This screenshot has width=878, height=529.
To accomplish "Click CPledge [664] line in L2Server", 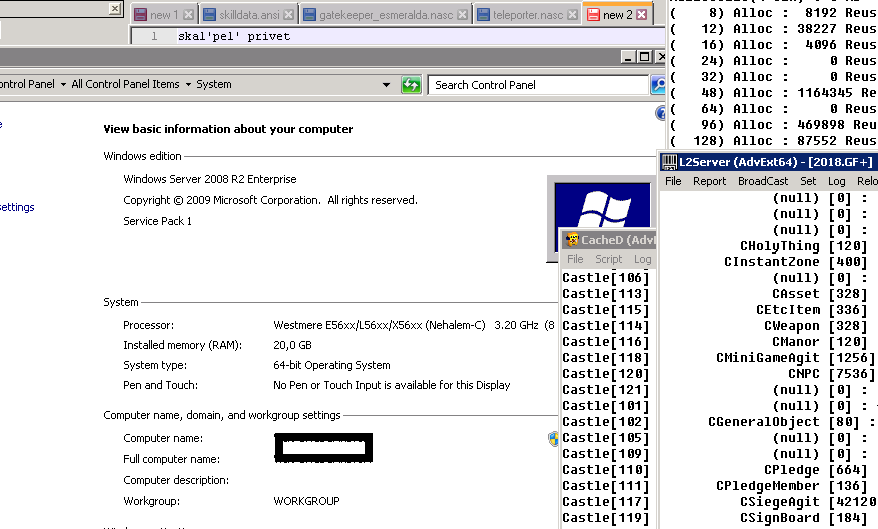I will point(816,470).
